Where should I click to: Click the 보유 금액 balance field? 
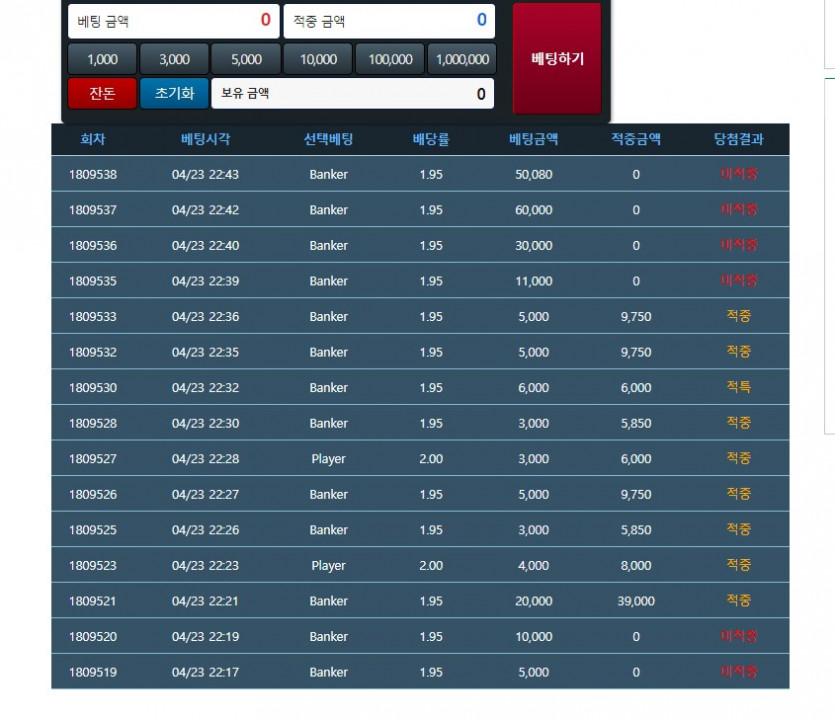click(353, 94)
